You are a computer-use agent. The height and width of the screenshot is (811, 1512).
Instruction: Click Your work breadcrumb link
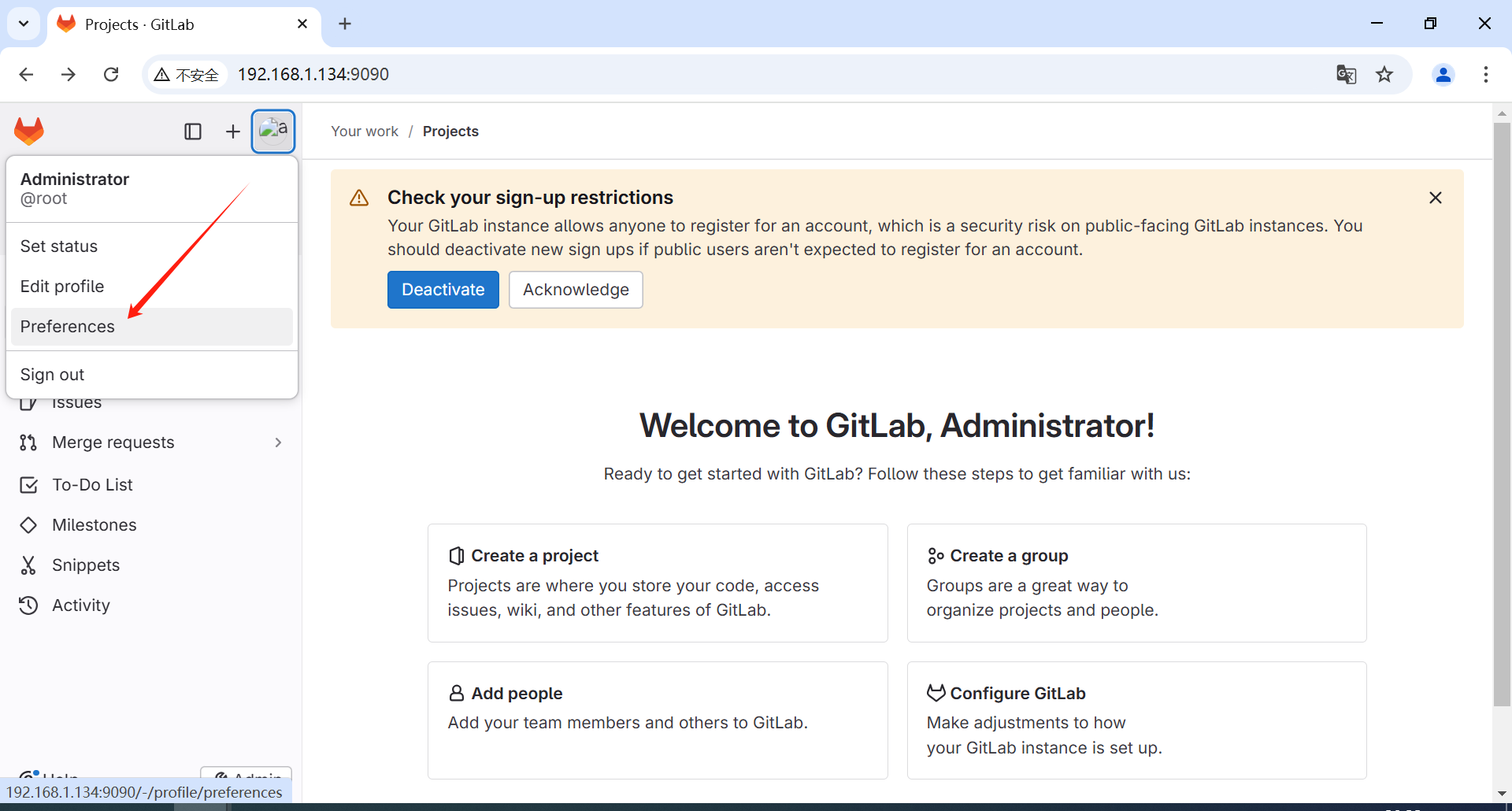click(365, 131)
